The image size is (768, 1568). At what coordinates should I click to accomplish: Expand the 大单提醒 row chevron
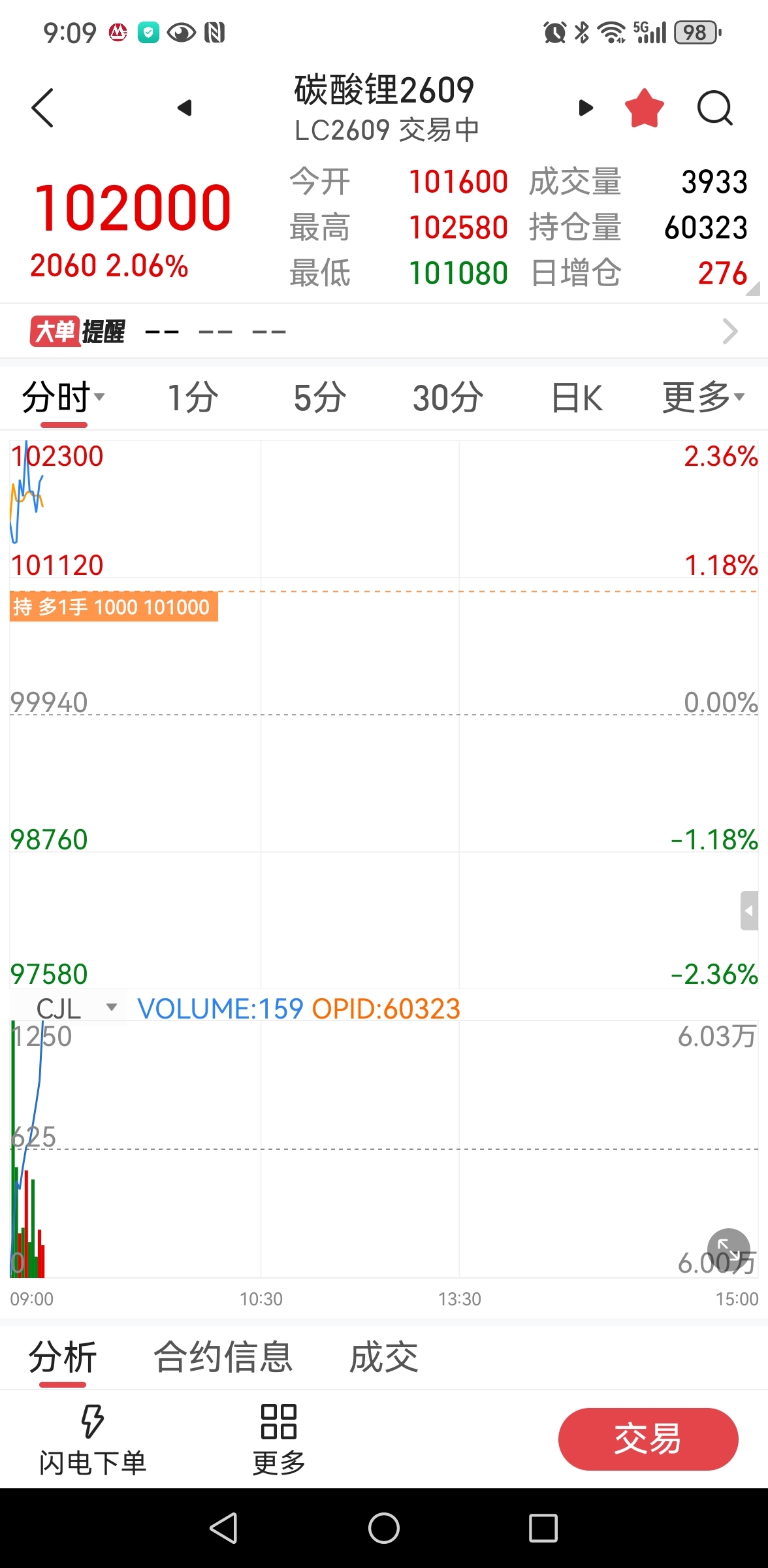[x=730, y=331]
